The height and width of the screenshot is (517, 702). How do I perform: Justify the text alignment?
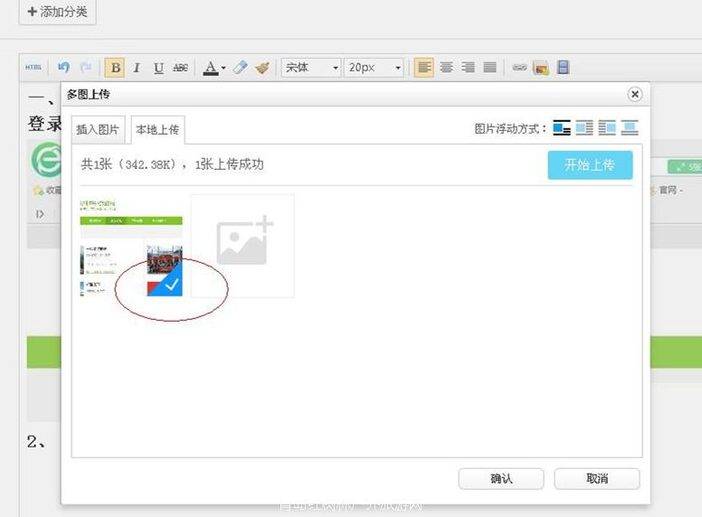point(490,68)
